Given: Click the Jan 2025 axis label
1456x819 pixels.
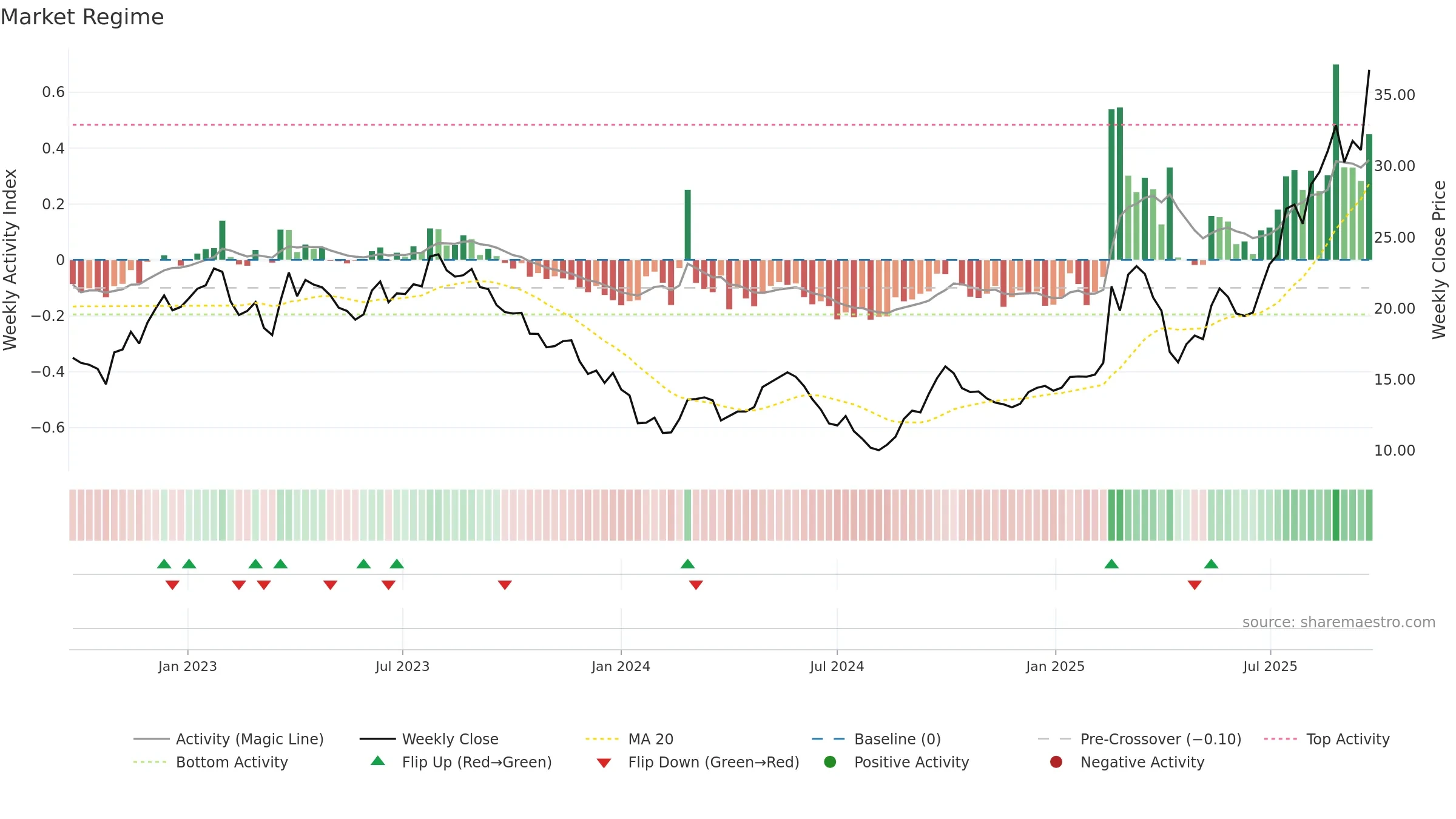Looking at the screenshot, I should click(1055, 666).
